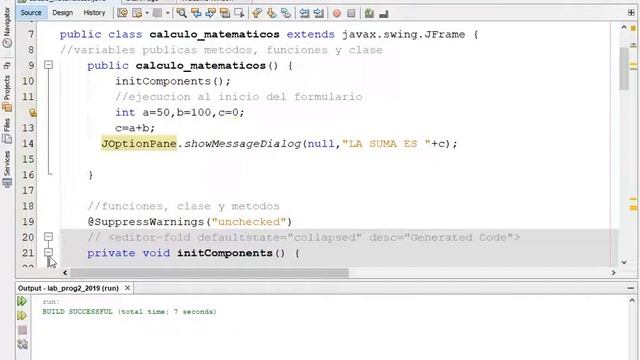Screen dimensions: 640x360
Task: Collapse the initComponents() method fold
Action: pos(49,252)
